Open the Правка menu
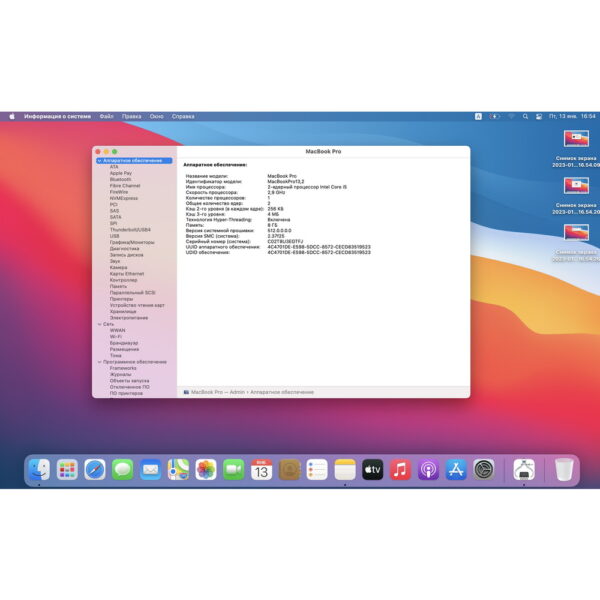 pos(132,116)
